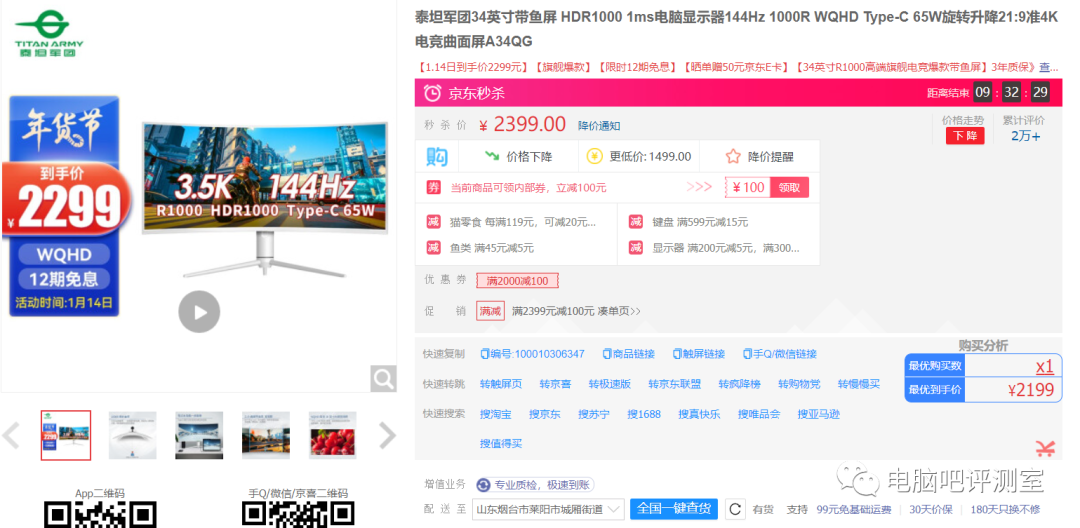The width and height of the screenshot is (1080, 528).
Task: Open the image magnifier search icon
Action: (383, 378)
